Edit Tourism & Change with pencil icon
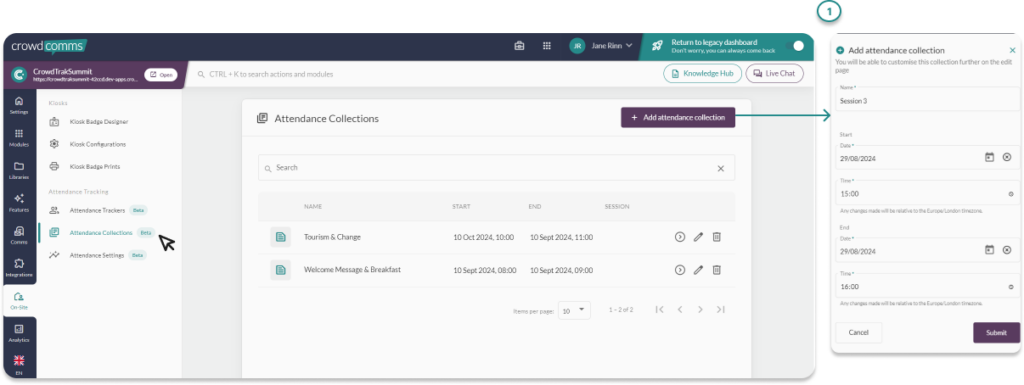1024x385 pixels. tap(698, 238)
